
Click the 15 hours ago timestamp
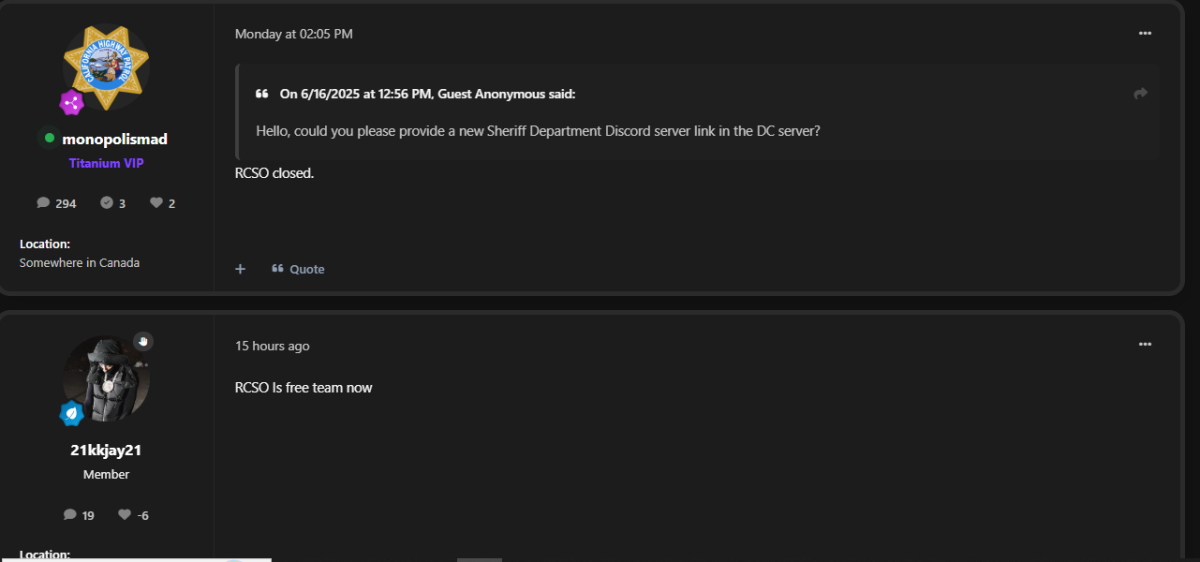[272, 346]
